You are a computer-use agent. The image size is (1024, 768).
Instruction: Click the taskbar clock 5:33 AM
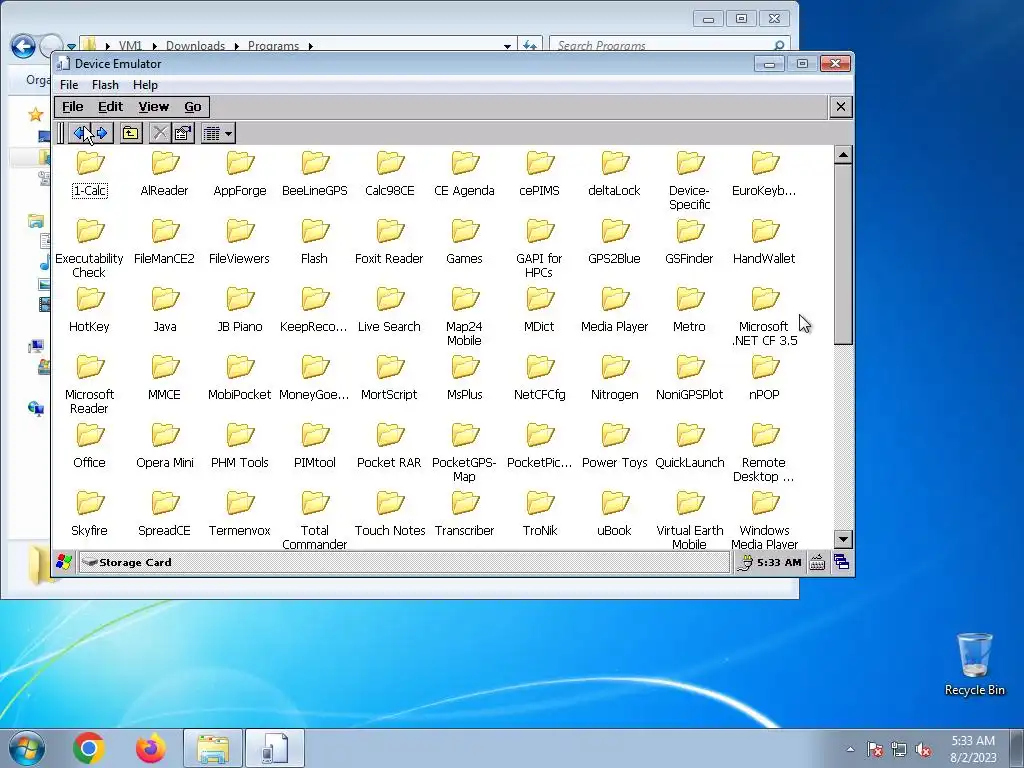973,741
